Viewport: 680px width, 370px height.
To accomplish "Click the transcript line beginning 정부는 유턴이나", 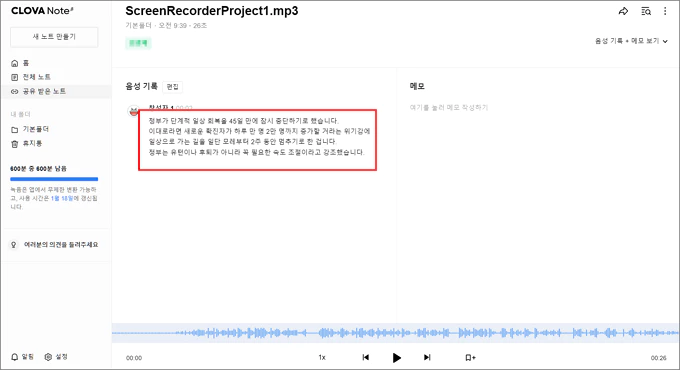I will pos(256,152).
